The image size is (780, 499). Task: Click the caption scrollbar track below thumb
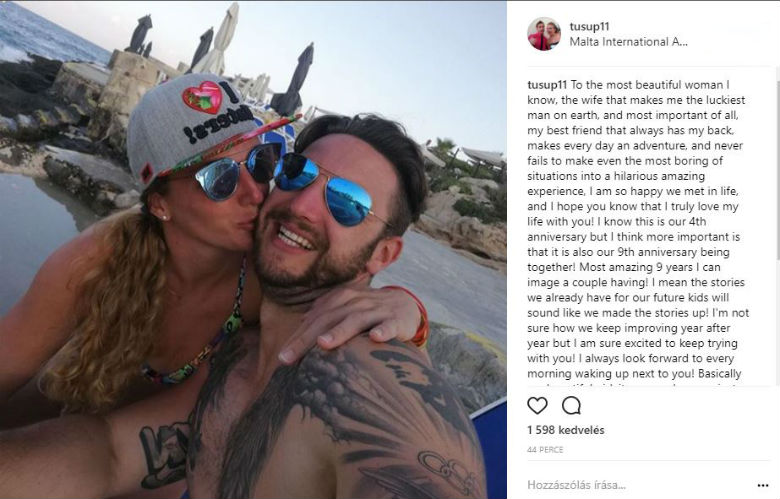tap(778, 323)
